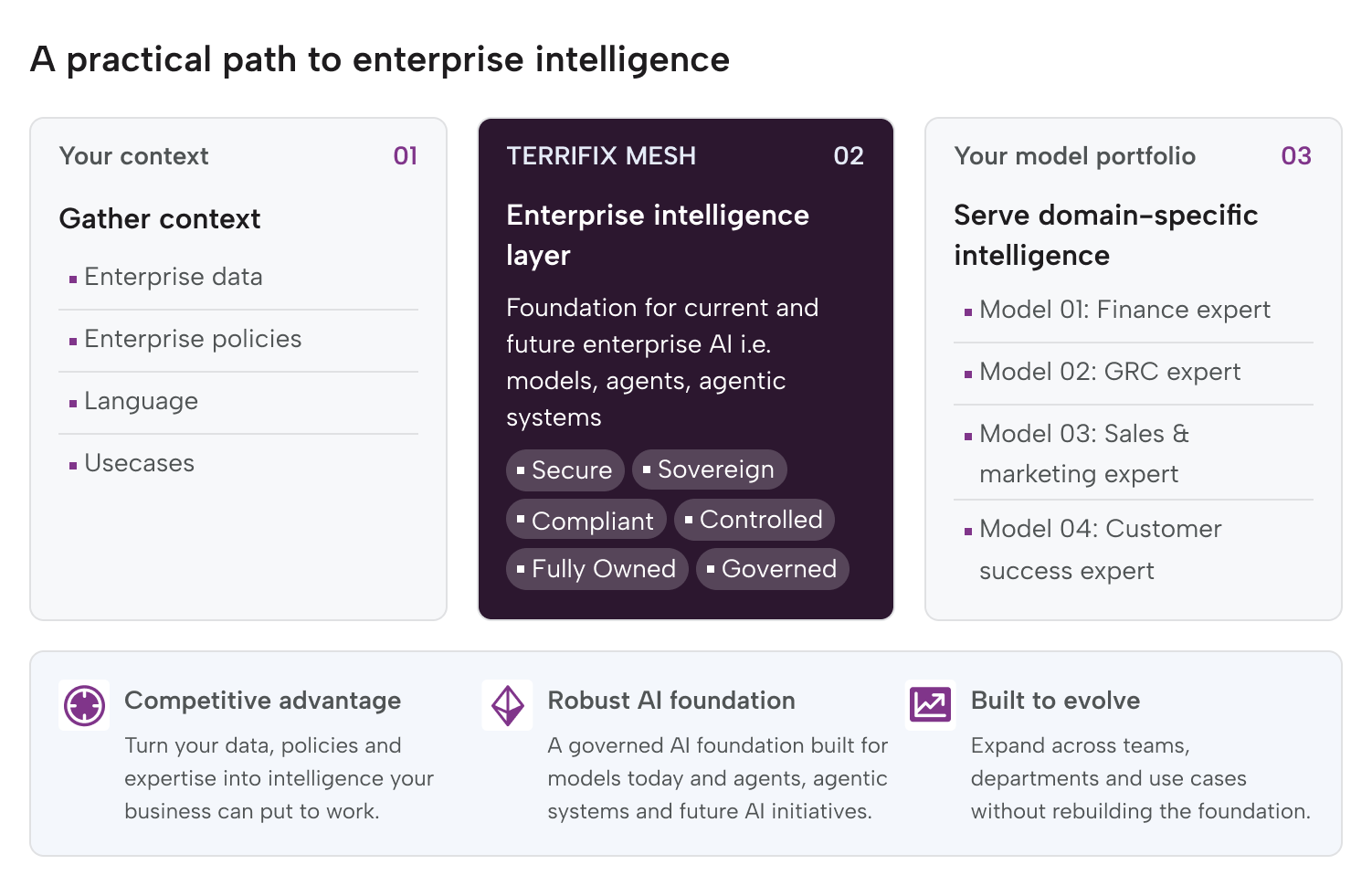The height and width of the screenshot is (886, 1372).
Task: Select the Compliant tag pill
Action: (x=586, y=520)
